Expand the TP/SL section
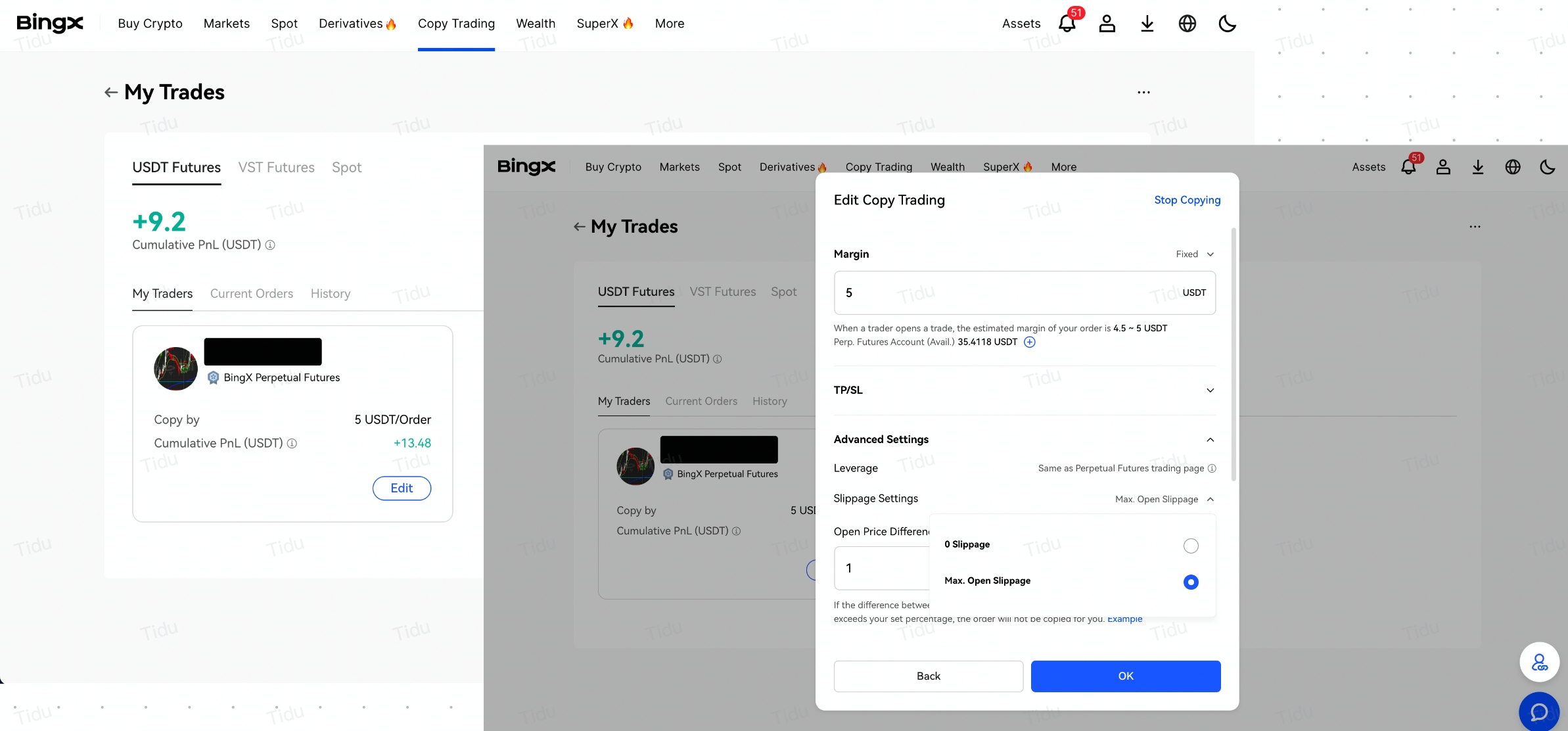 pos(1025,390)
